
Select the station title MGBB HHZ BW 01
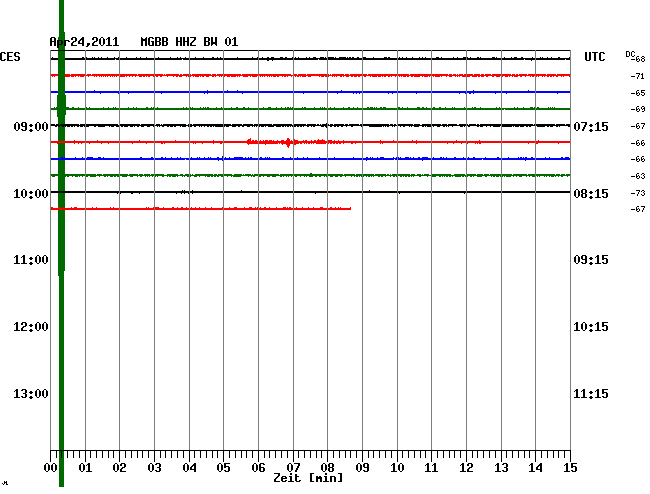pyautogui.click(x=189, y=42)
